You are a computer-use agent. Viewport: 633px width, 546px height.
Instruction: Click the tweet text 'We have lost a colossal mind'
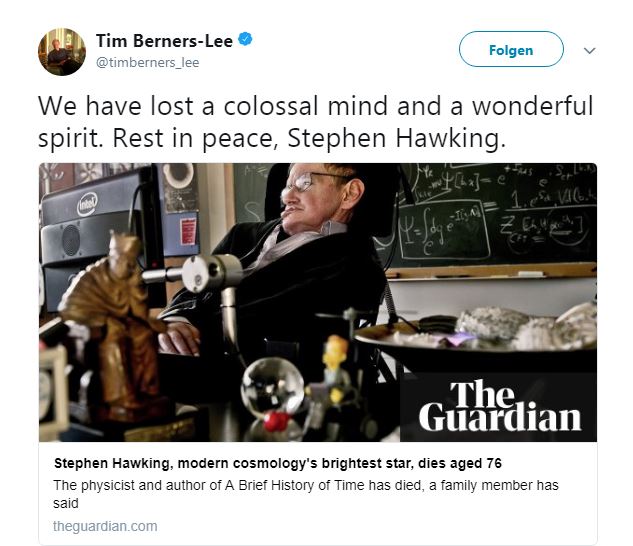[213, 106]
